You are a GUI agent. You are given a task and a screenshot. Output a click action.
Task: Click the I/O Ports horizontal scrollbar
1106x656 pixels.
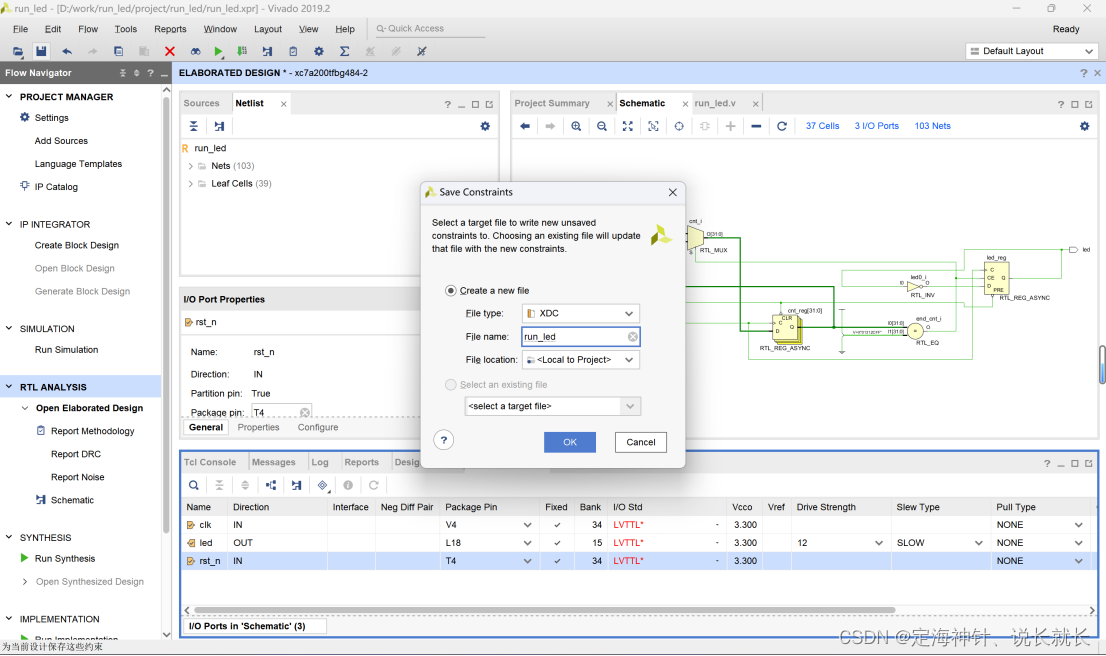(x=545, y=610)
